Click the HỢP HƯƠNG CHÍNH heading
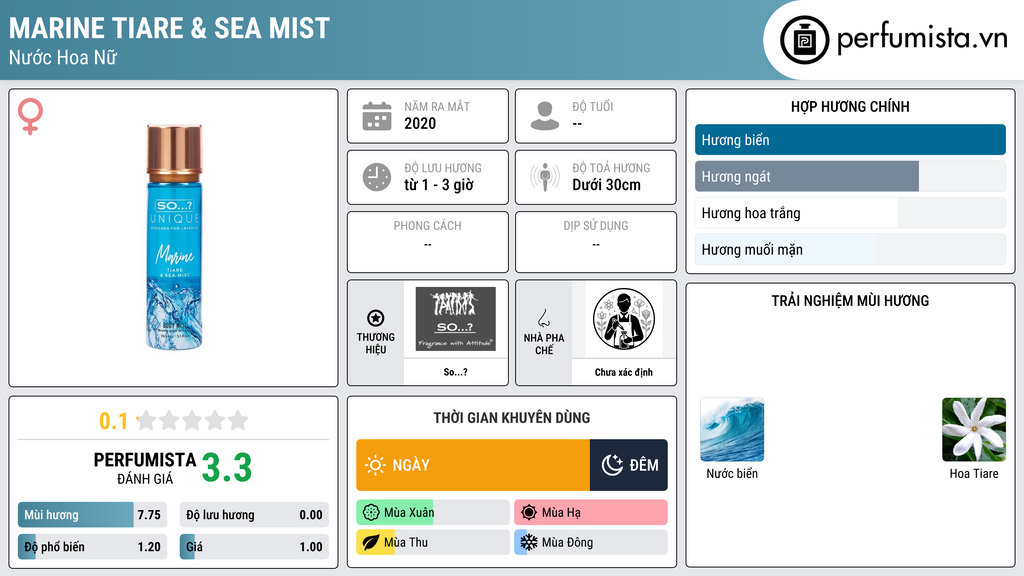 (x=850, y=106)
